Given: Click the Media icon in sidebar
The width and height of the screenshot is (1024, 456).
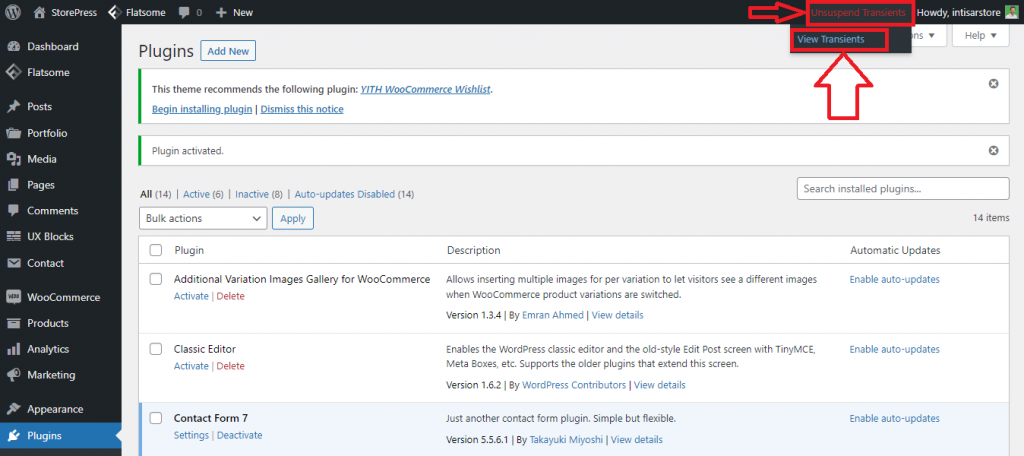Looking at the screenshot, I should click(x=13, y=159).
